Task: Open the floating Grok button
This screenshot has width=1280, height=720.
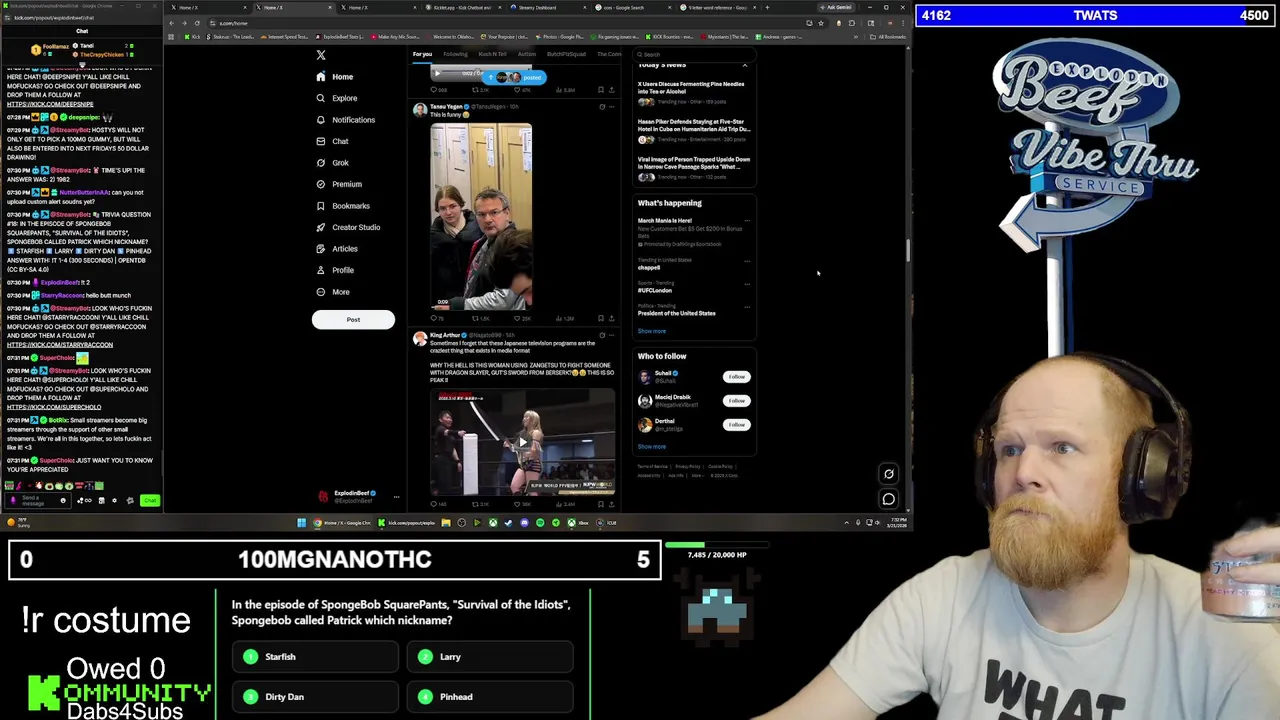Action: click(888, 474)
